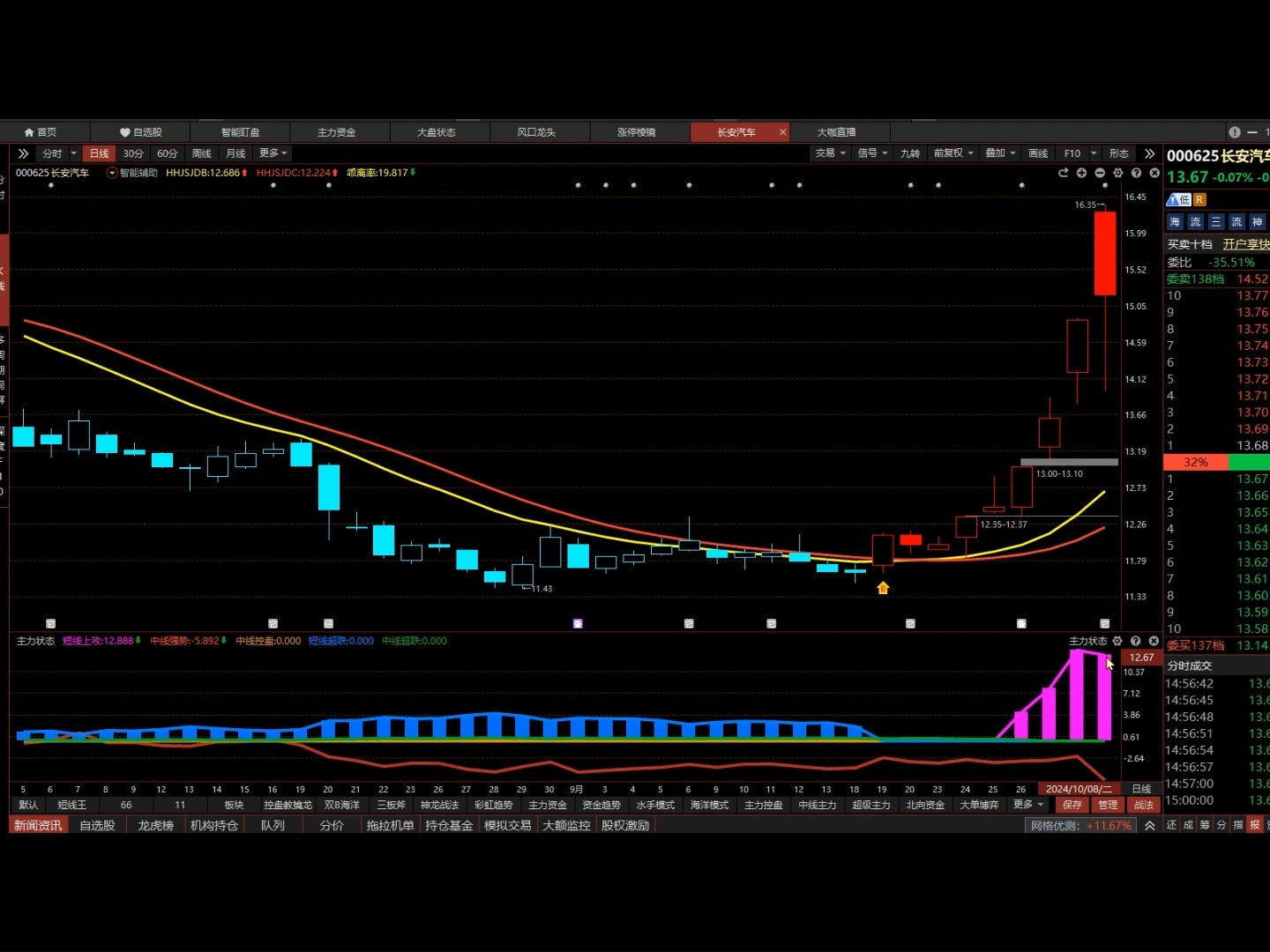Image resolution: width=1270 pixels, height=952 pixels.
Task: Click the 保存 save button
Action: tap(1072, 805)
